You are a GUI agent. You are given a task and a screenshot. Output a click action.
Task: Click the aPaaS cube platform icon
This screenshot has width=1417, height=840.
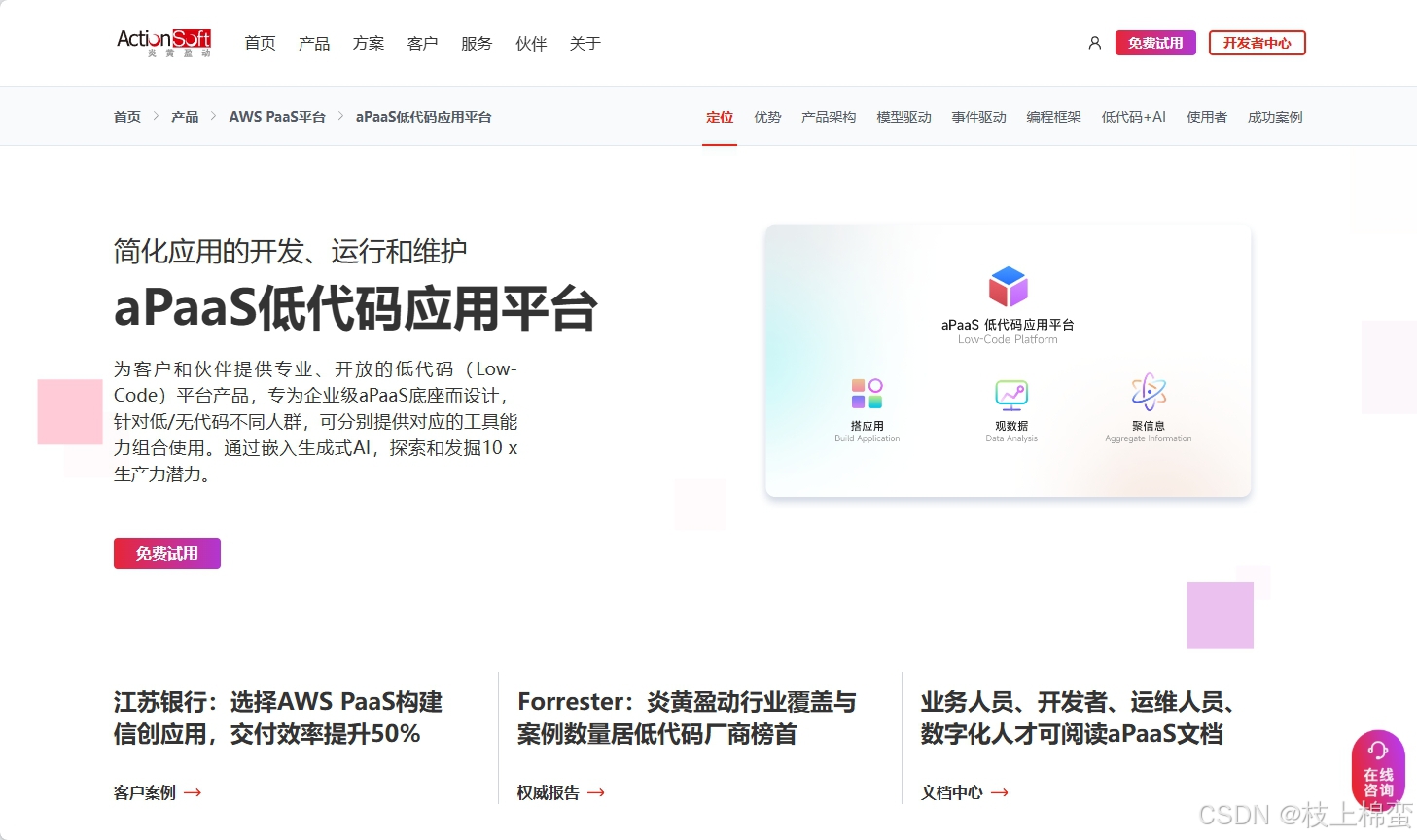point(1008,287)
